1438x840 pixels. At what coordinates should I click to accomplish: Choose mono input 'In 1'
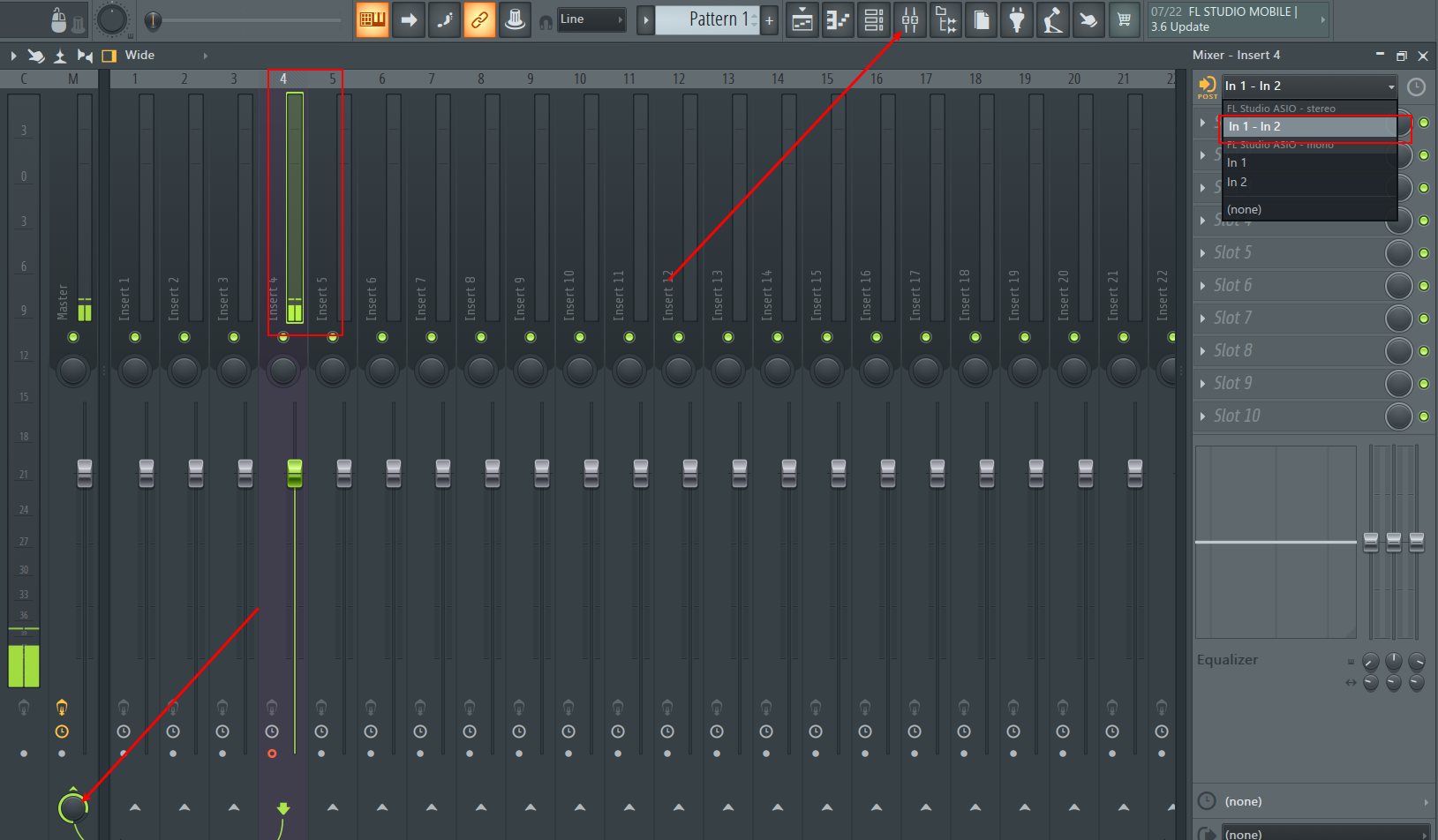tap(1309, 162)
